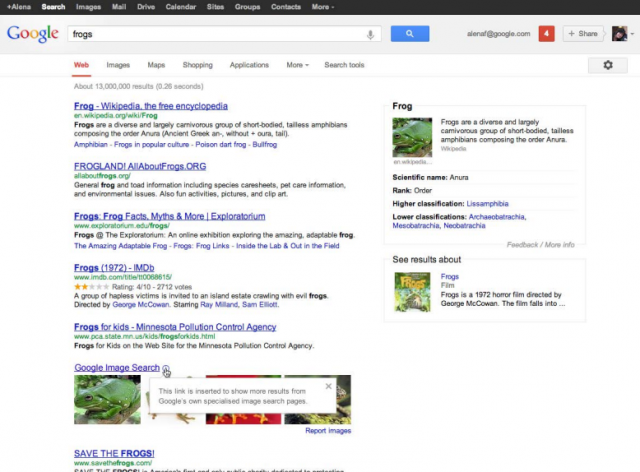Screen dimensions: 640x472
Task: Click the star rating on IMDb result
Action: pos(92,287)
